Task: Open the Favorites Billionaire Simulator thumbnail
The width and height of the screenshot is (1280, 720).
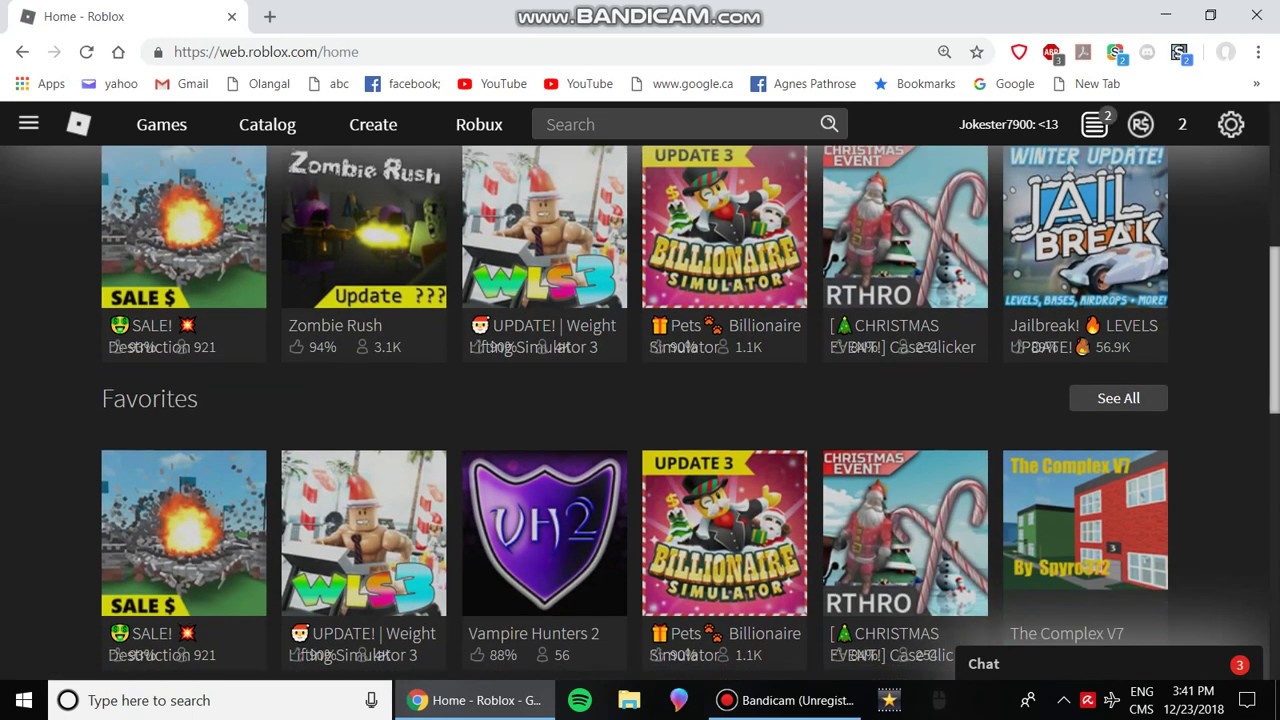Action: [x=724, y=533]
